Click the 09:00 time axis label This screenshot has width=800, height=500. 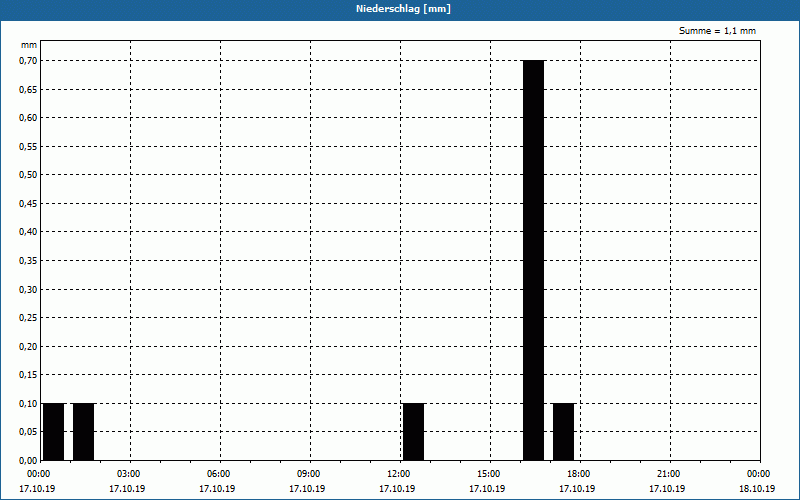coord(309,474)
